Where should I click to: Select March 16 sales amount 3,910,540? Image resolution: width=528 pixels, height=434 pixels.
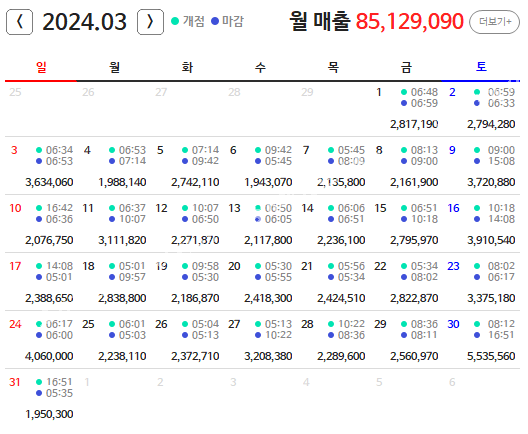click(491, 240)
